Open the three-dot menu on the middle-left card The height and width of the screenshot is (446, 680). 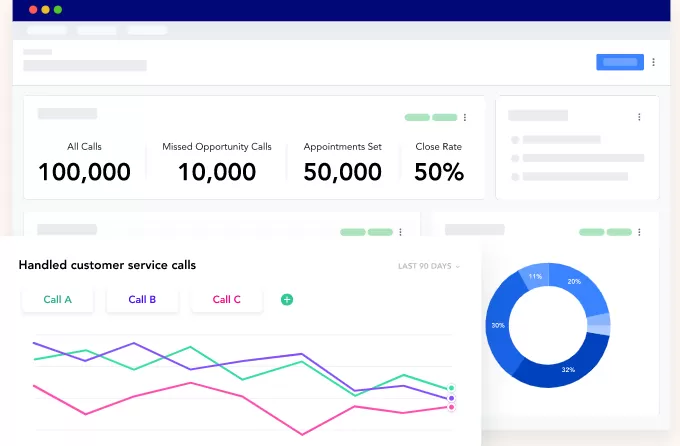pos(400,232)
